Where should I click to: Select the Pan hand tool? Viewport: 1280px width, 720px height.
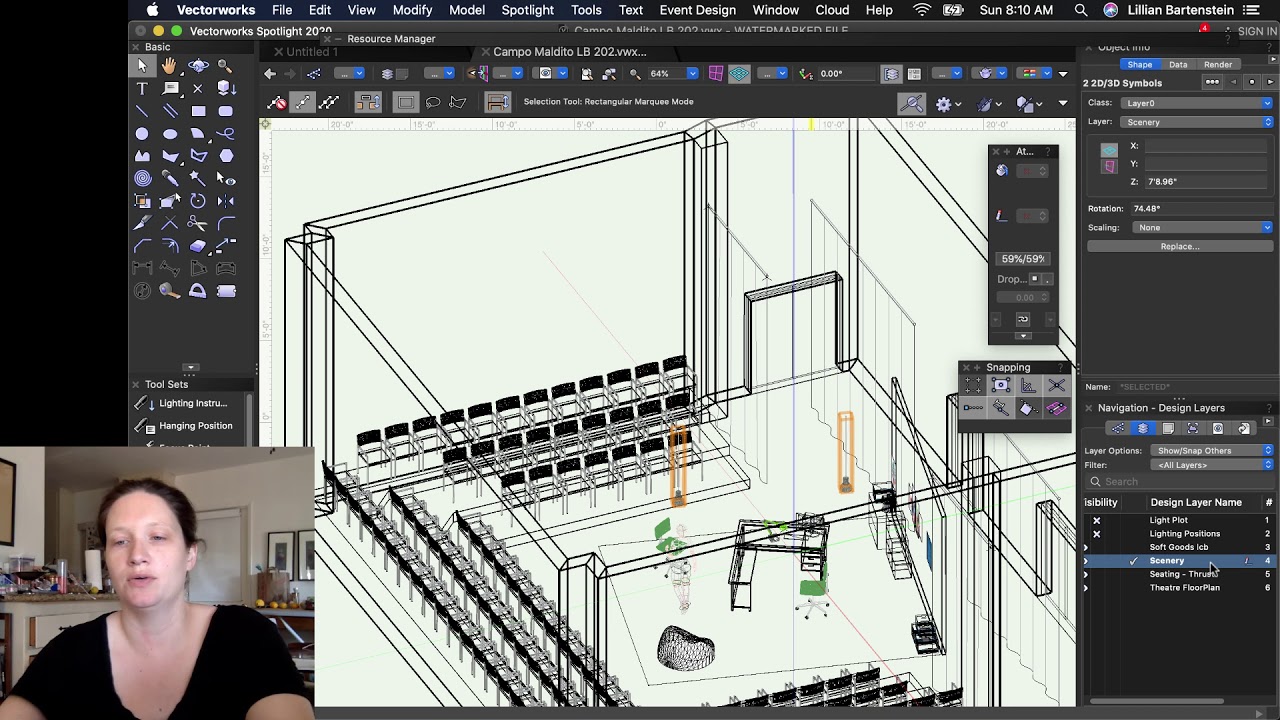170,66
